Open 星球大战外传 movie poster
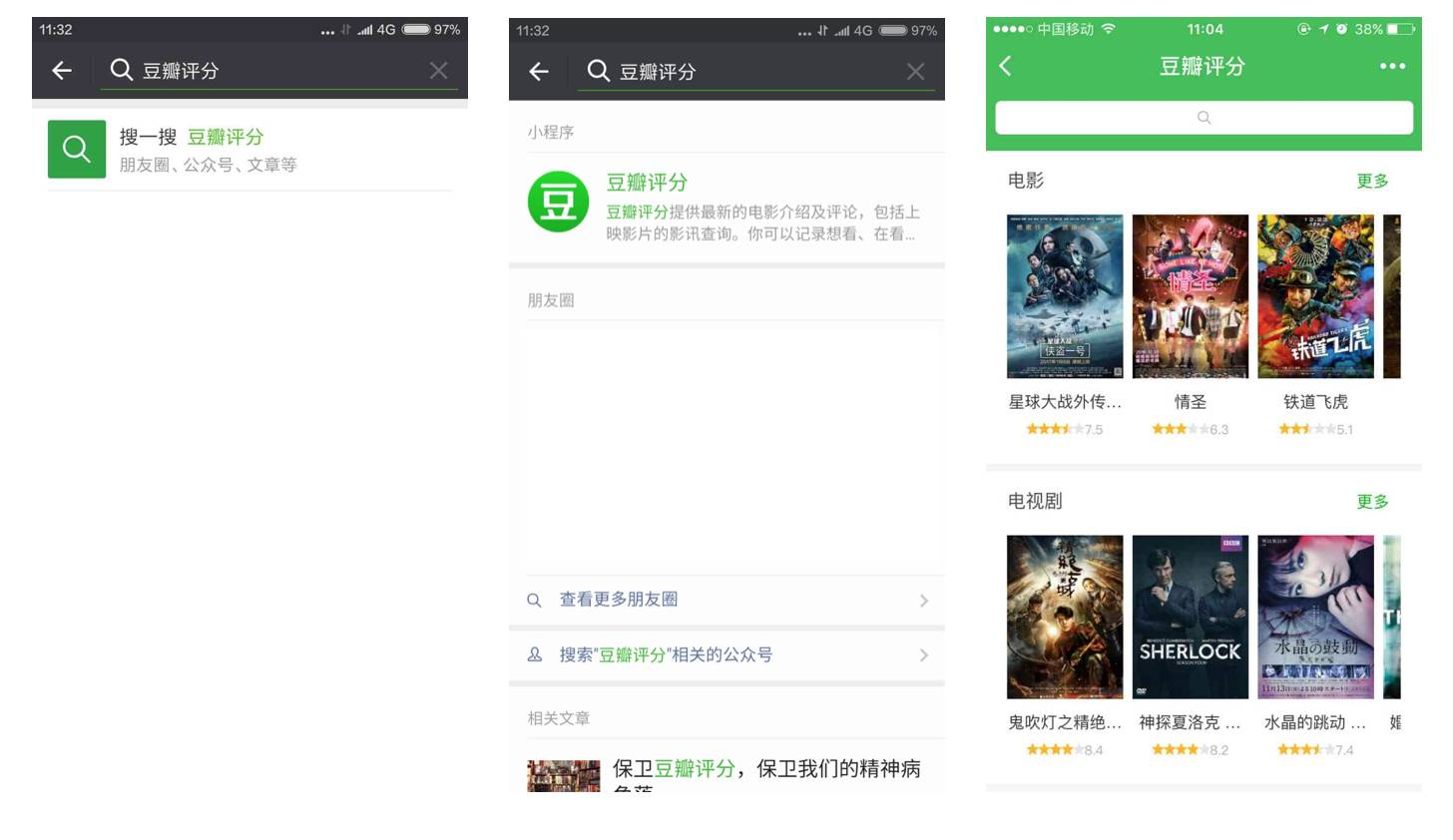The image size is (1453, 840). 1065,296
